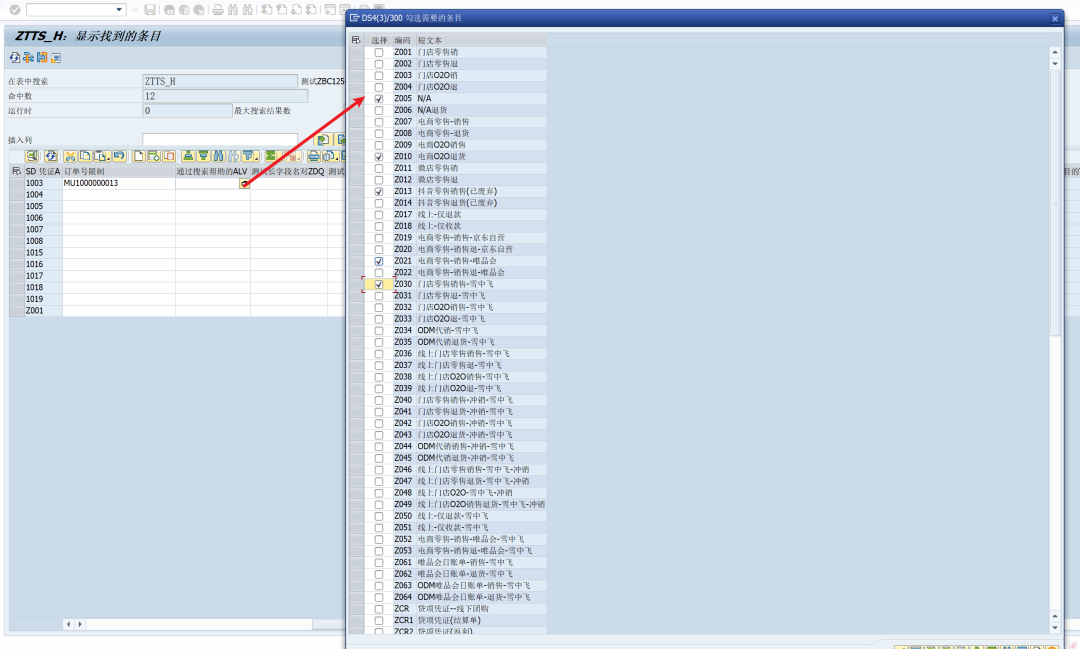Click the 编码 column header in dialog
Image resolution: width=1080 pixels, height=649 pixels.
(402, 41)
